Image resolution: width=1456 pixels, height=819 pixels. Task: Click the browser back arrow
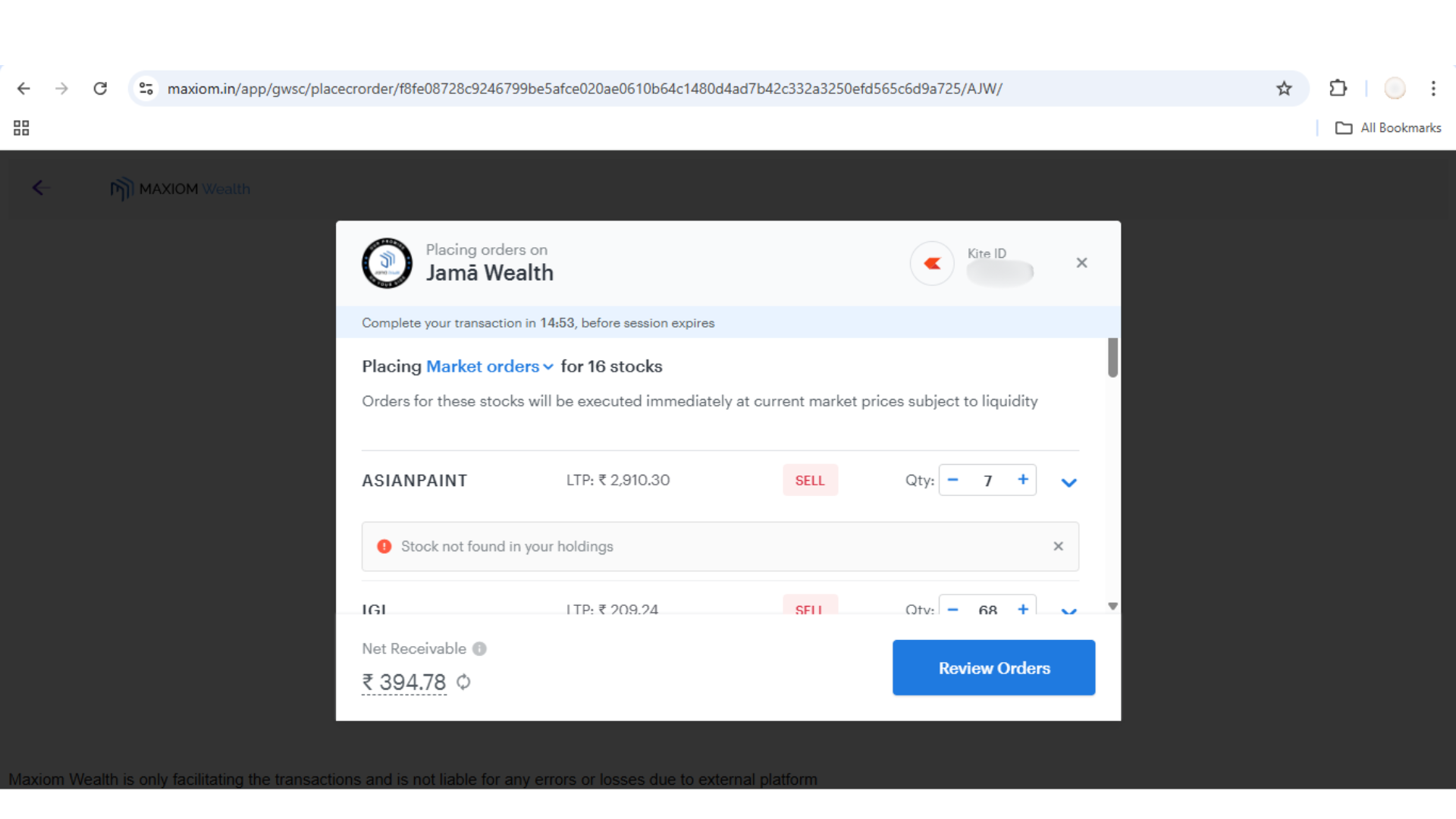[24, 89]
